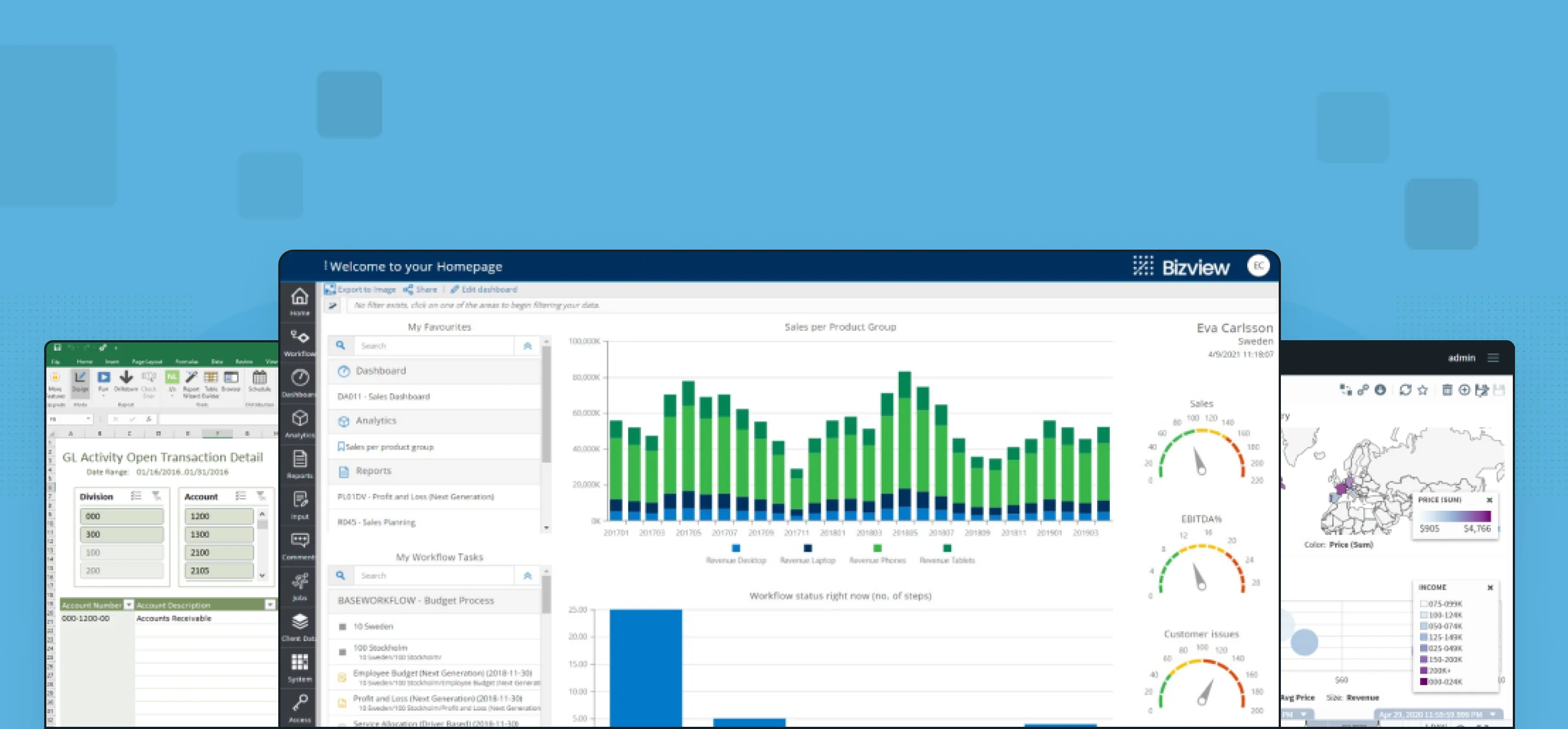Open the Insert tab in the Excel ribbon
Viewport: 1568px width, 729px height.
pos(112,361)
